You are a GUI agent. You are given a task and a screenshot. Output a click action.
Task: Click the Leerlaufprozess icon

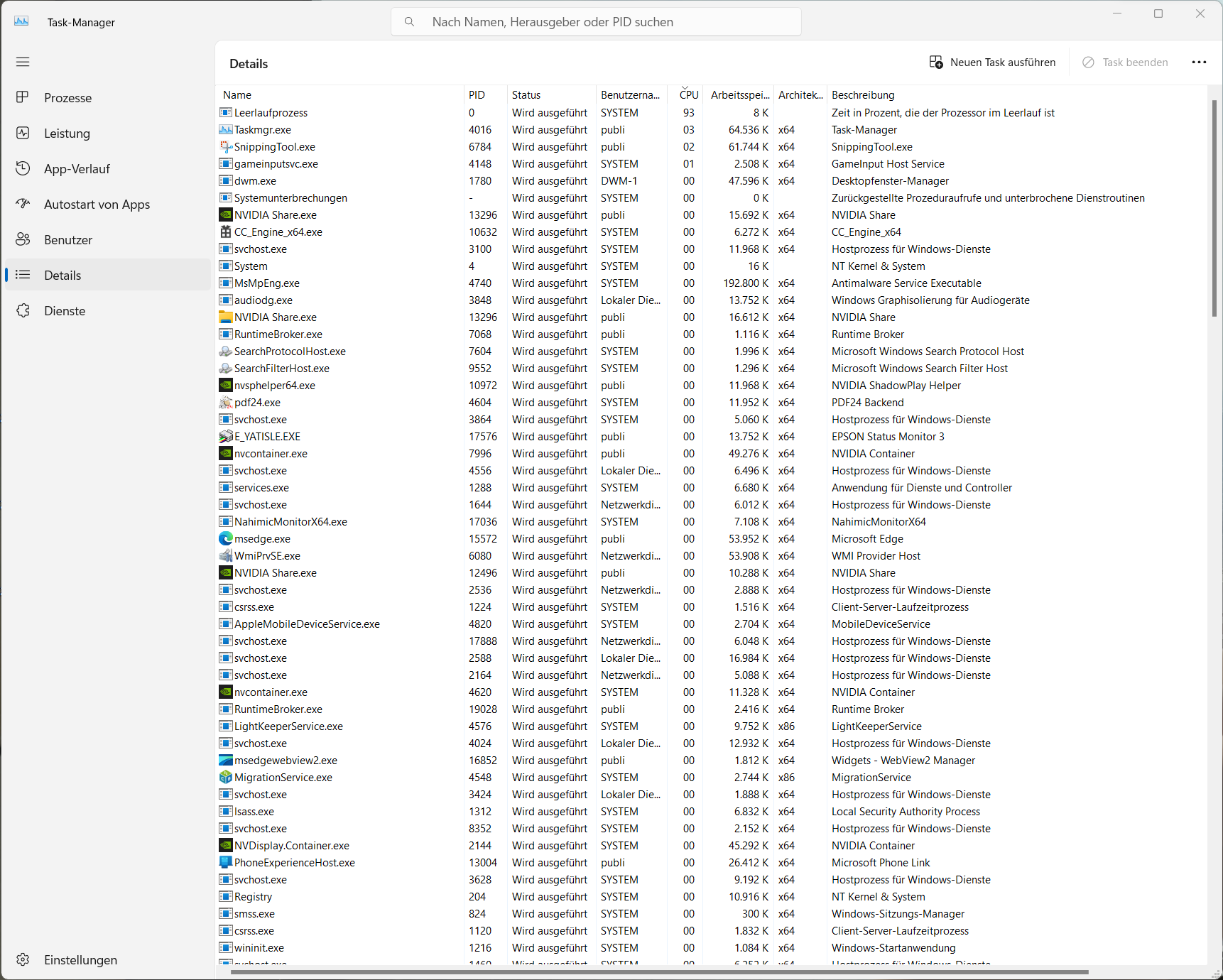[x=226, y=113]
